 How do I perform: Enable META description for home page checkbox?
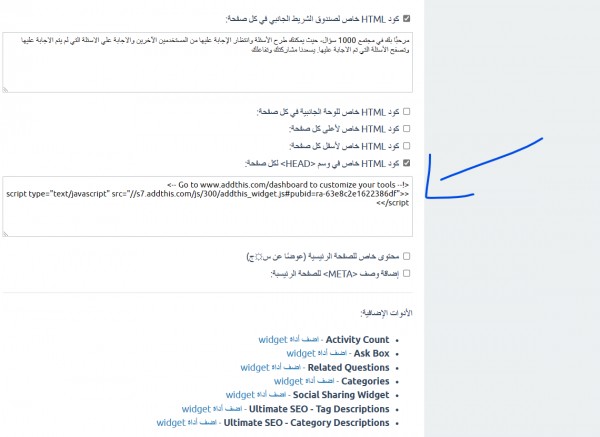pyautogui.click(x=405, y=272)
